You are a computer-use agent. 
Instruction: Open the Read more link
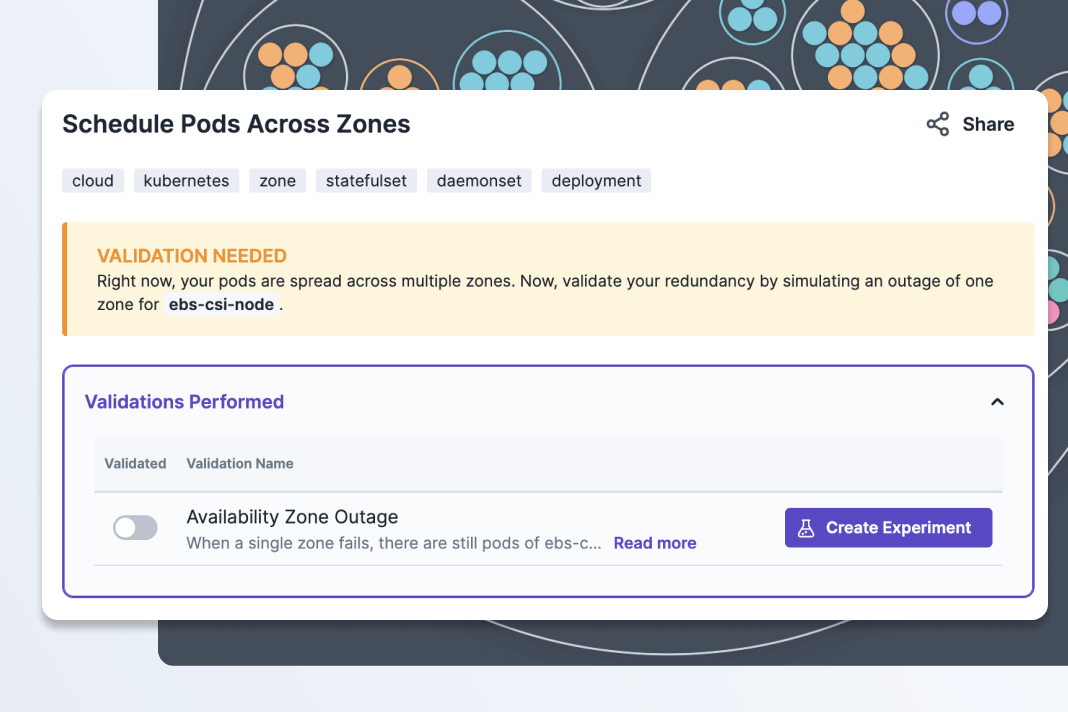tap(655, 543)
